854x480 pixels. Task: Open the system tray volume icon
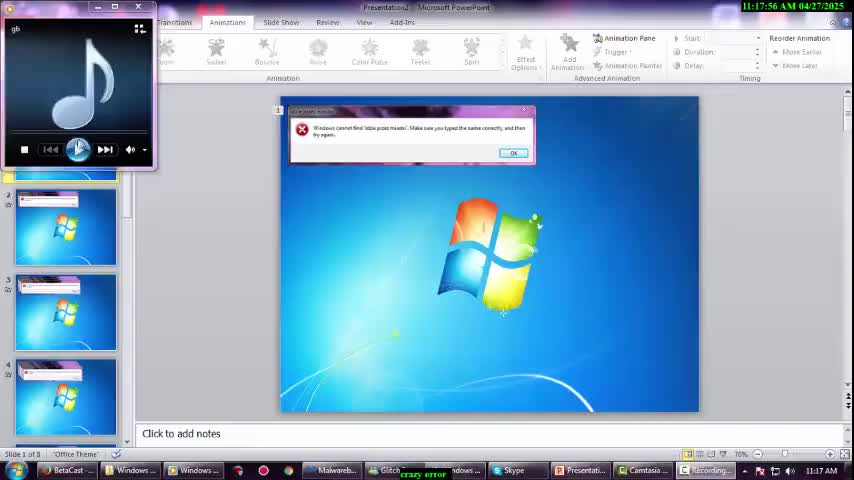791,471
